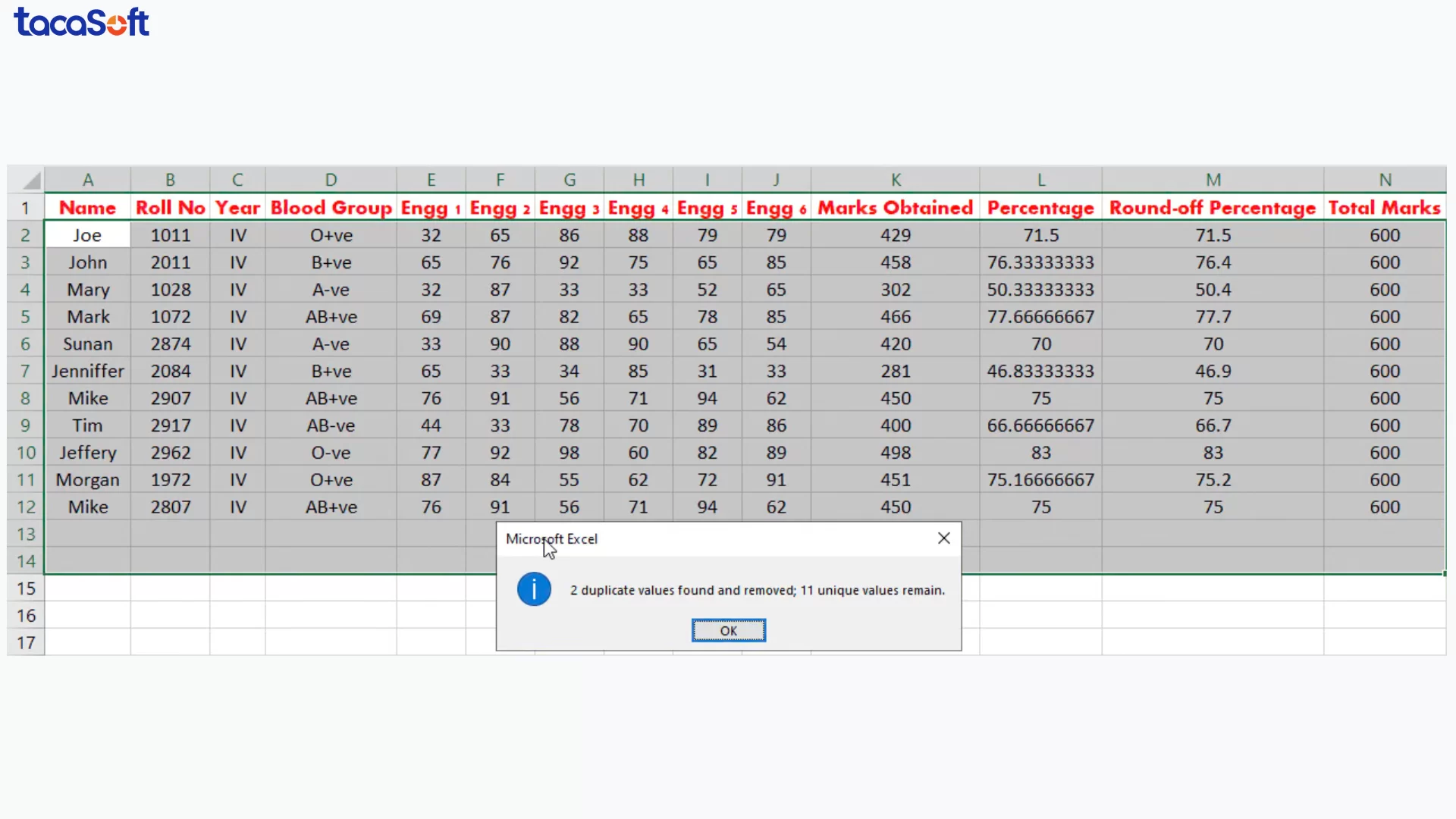Click roll number 2874

[170, 344]
